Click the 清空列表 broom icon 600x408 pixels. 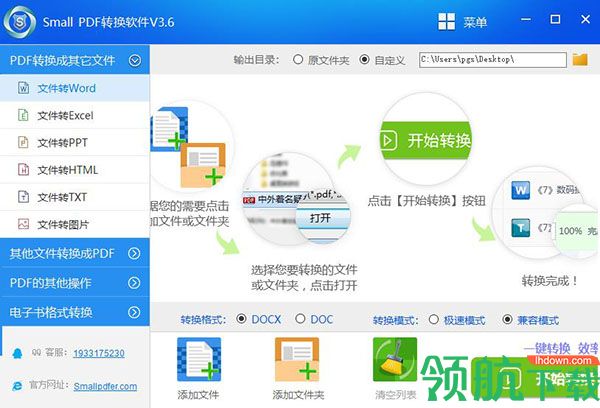point(395,359)
